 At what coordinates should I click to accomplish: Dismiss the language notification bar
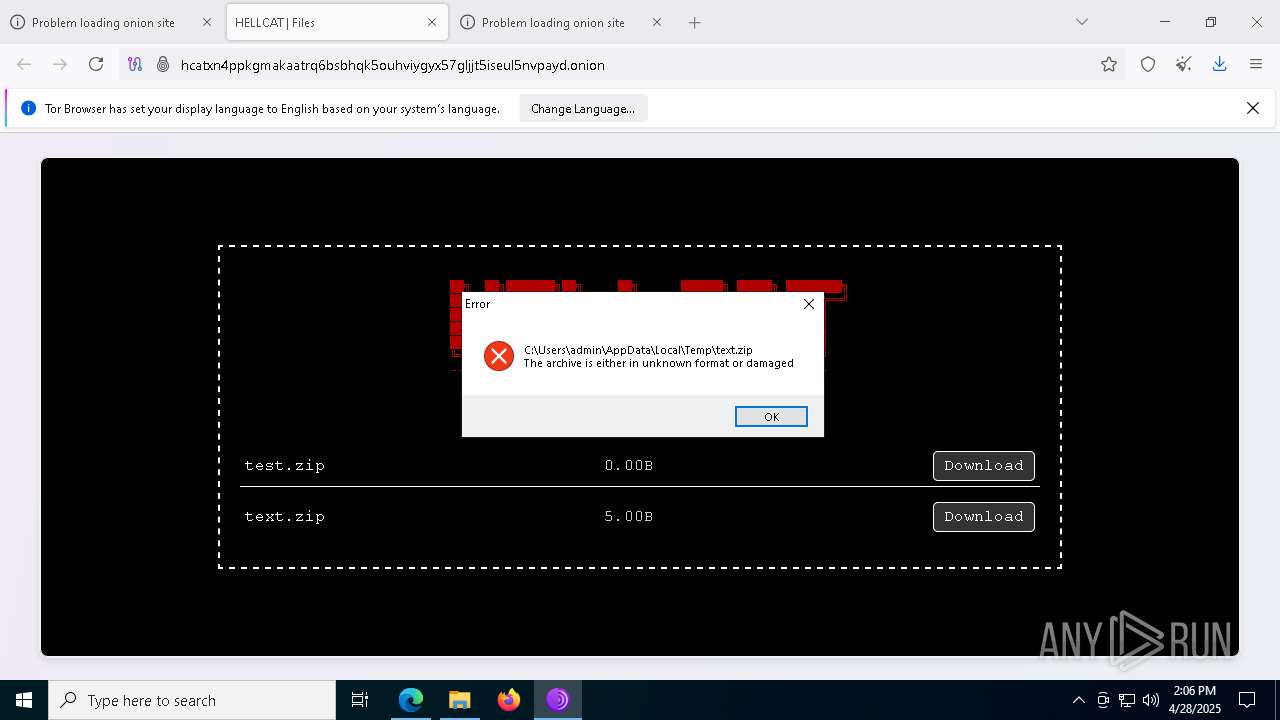point(1252,108)
